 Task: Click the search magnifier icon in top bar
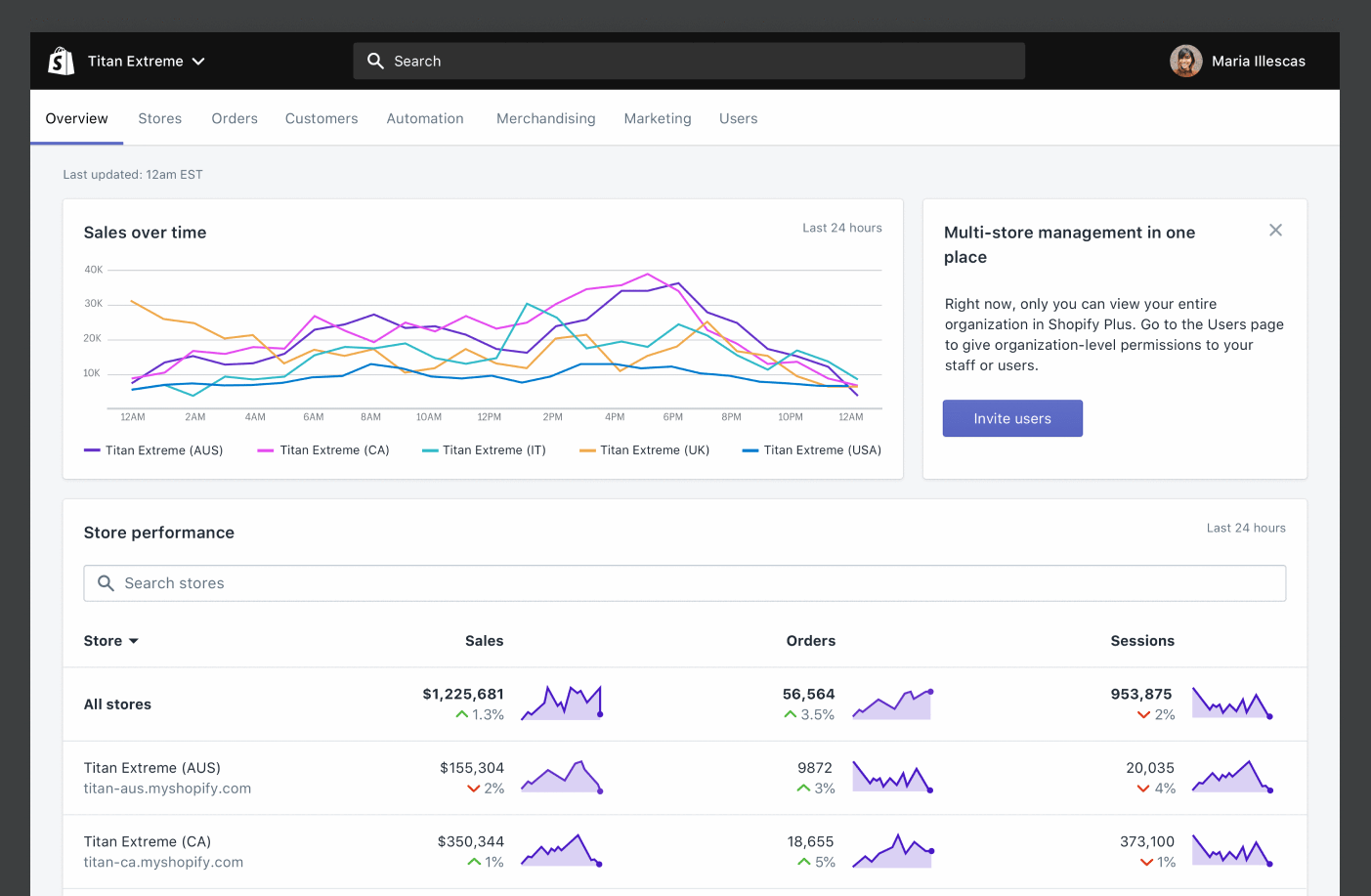click(375, 60)
